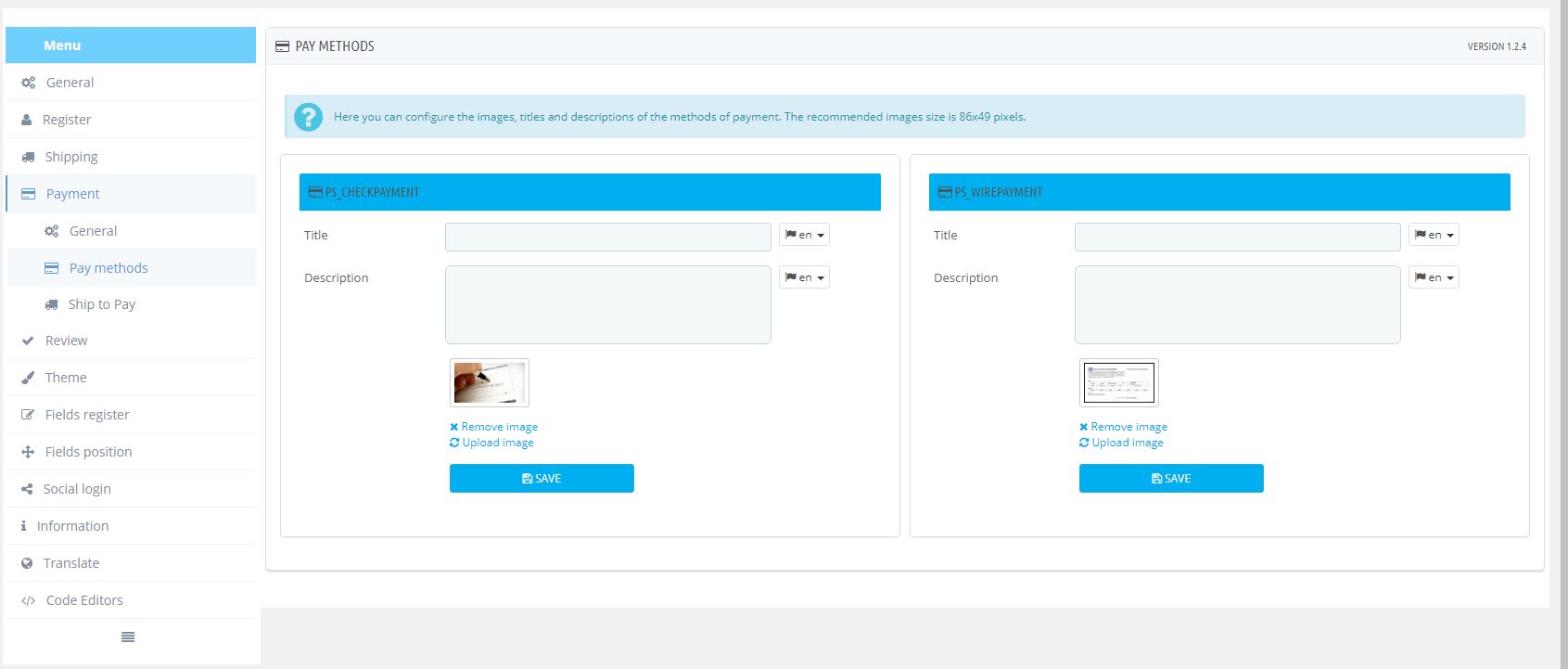Click the PS_CHECKPAYMENT title input field

pos(607,237)
